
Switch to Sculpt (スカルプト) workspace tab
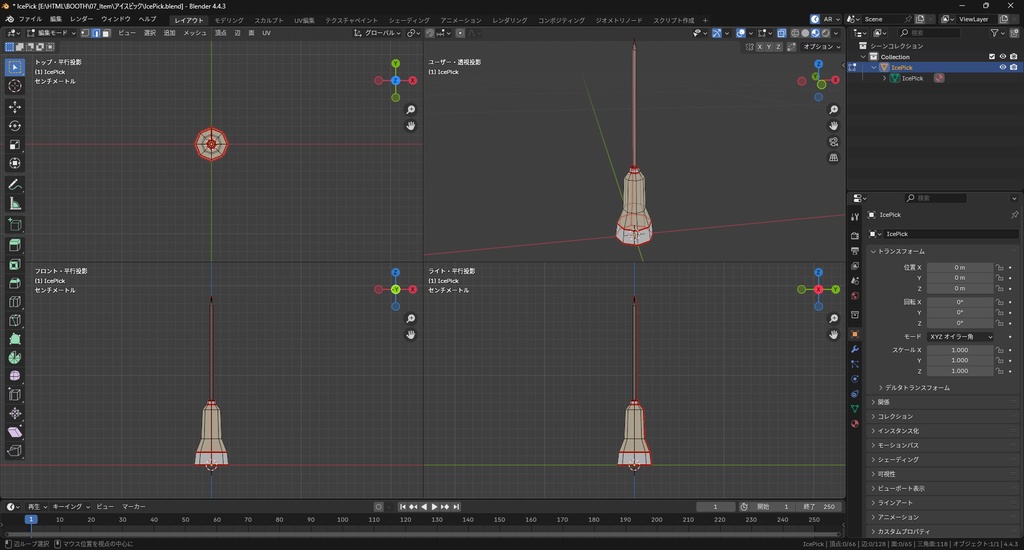[268, 20]
